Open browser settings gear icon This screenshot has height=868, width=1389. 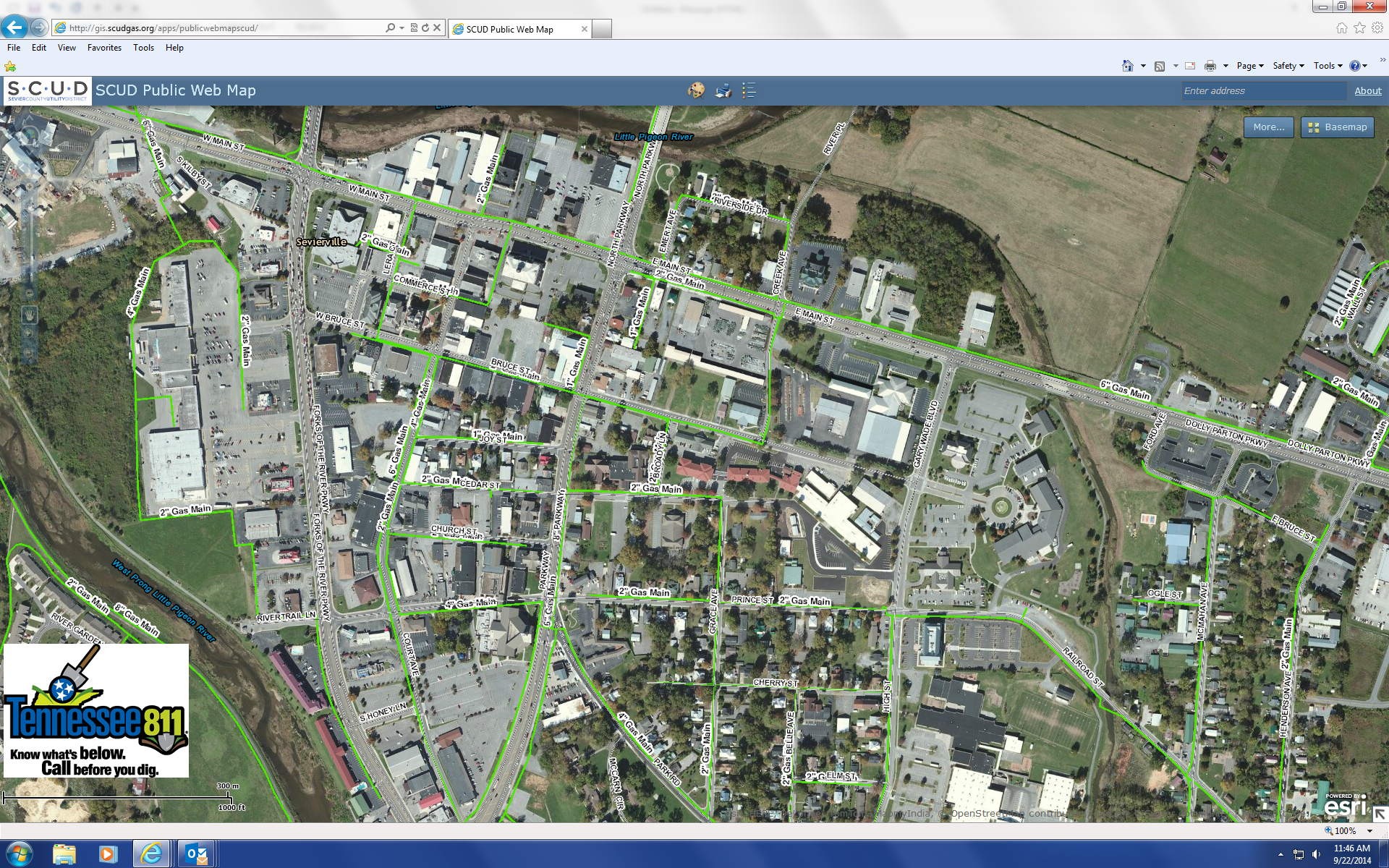1377,27
